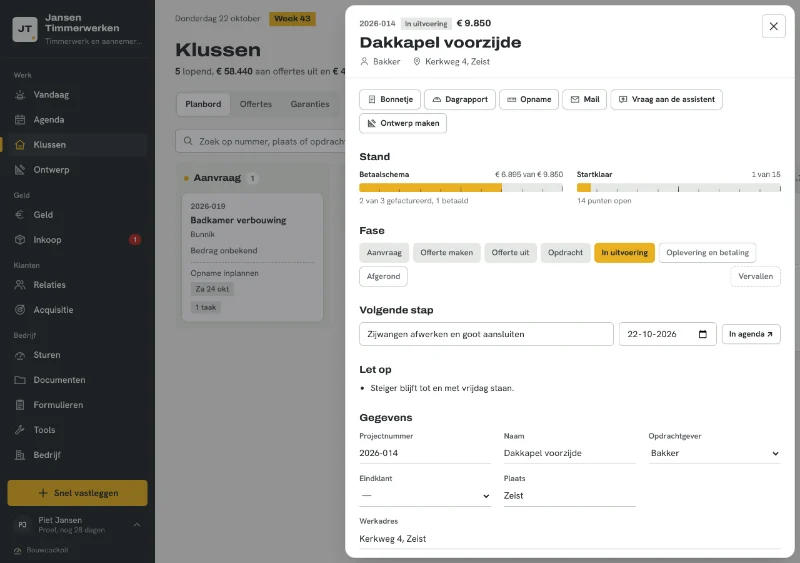Switch to the Offertes tab
This screenshot has width=800, height=563.
(256, 104)
